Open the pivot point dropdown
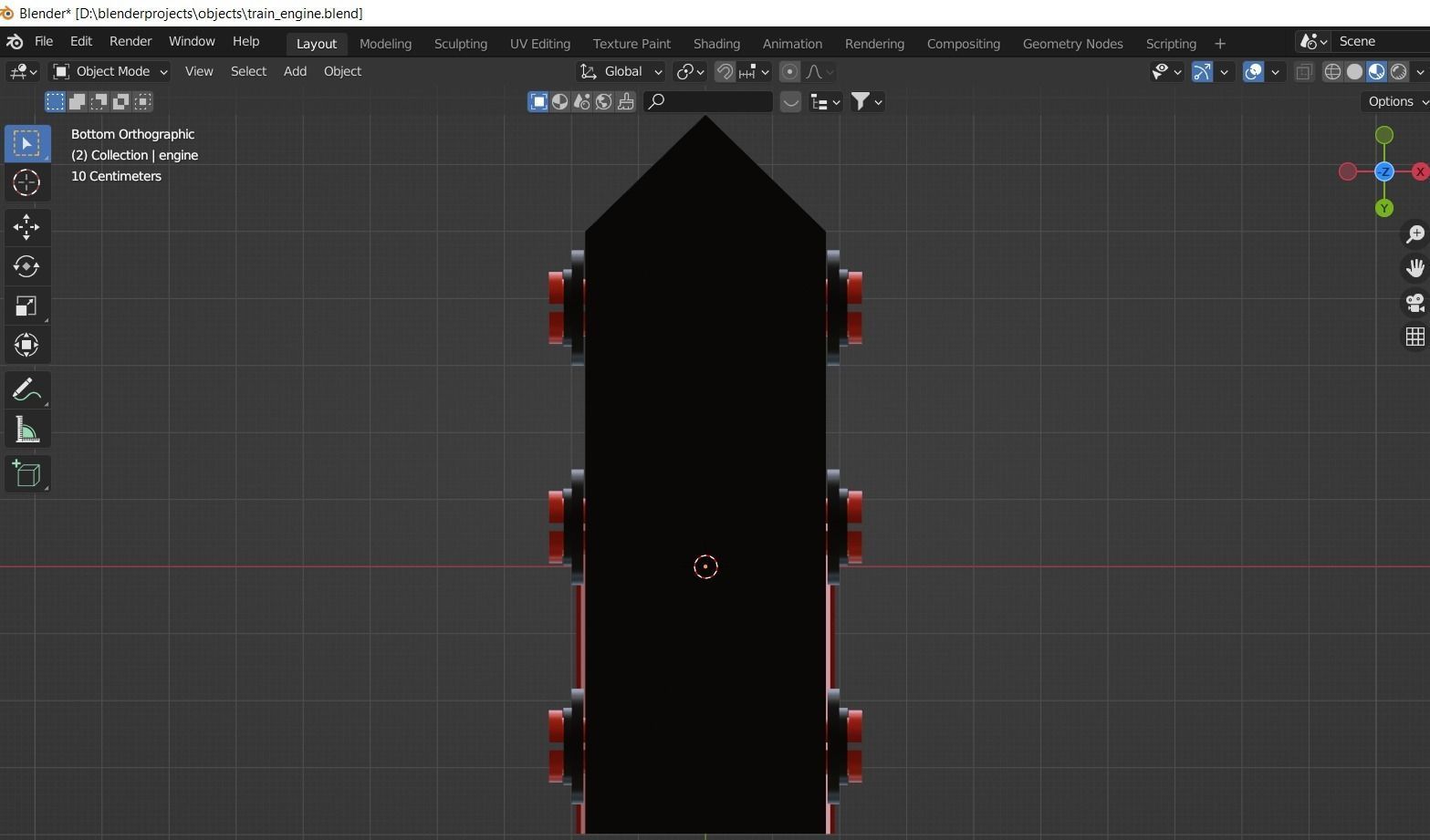 click(x=690, y=71)
